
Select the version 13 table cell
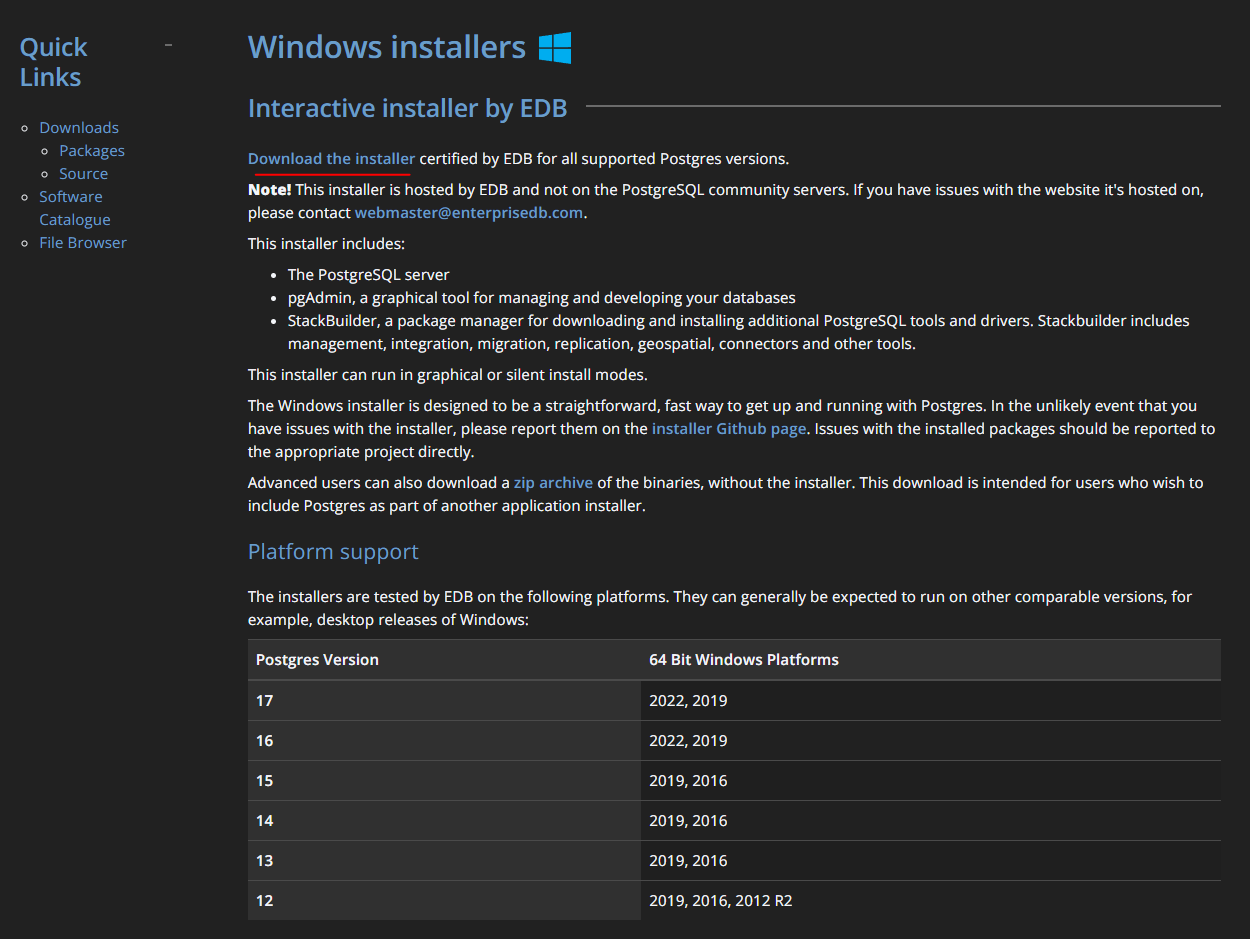[x=444, y=861]
